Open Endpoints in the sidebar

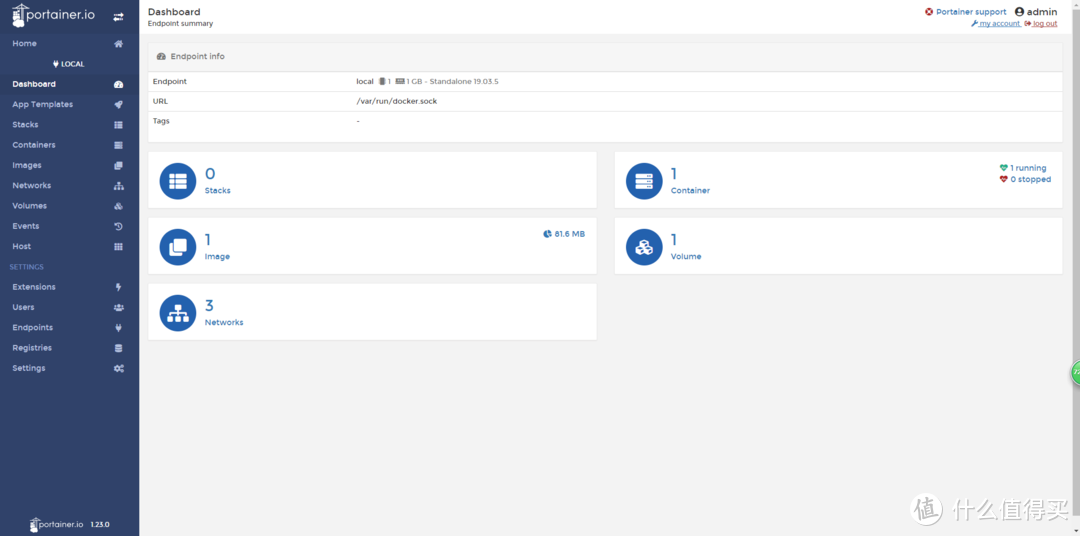pyautogui.click(x=32, y=328)
